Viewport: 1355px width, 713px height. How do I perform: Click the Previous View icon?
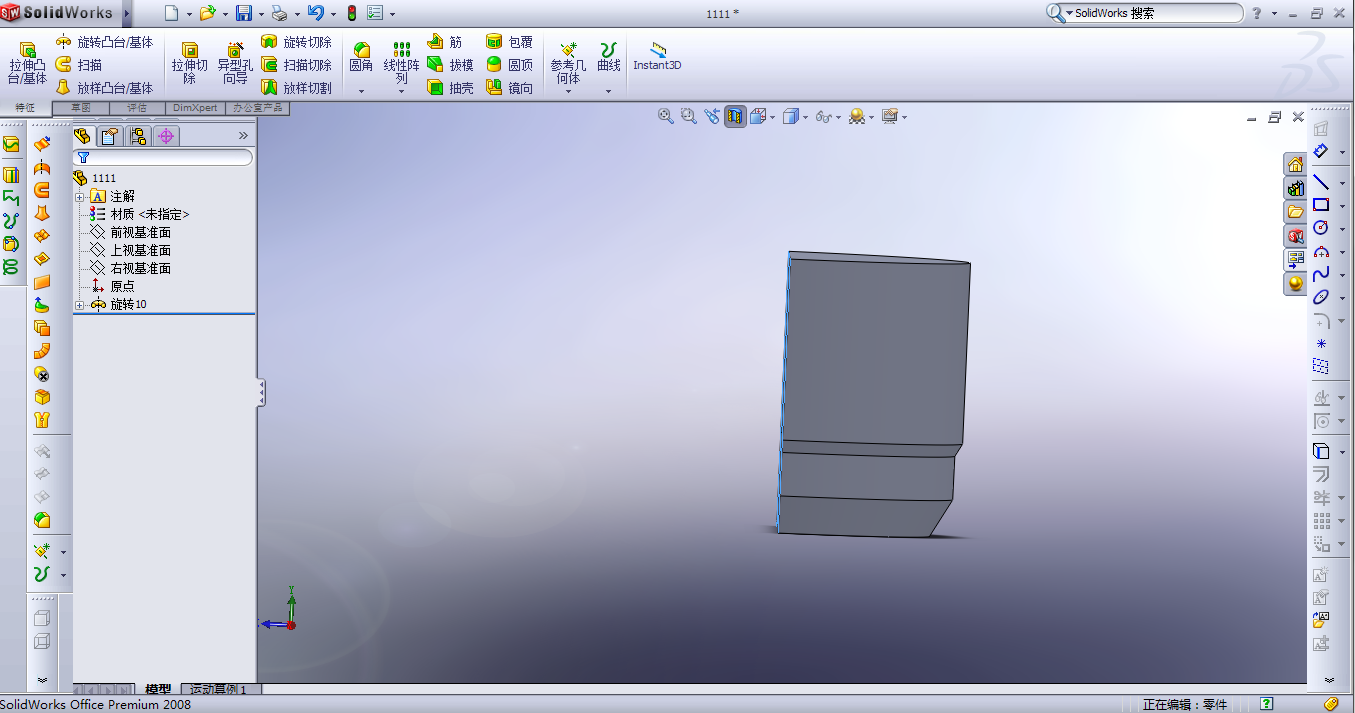coord(711,116)
